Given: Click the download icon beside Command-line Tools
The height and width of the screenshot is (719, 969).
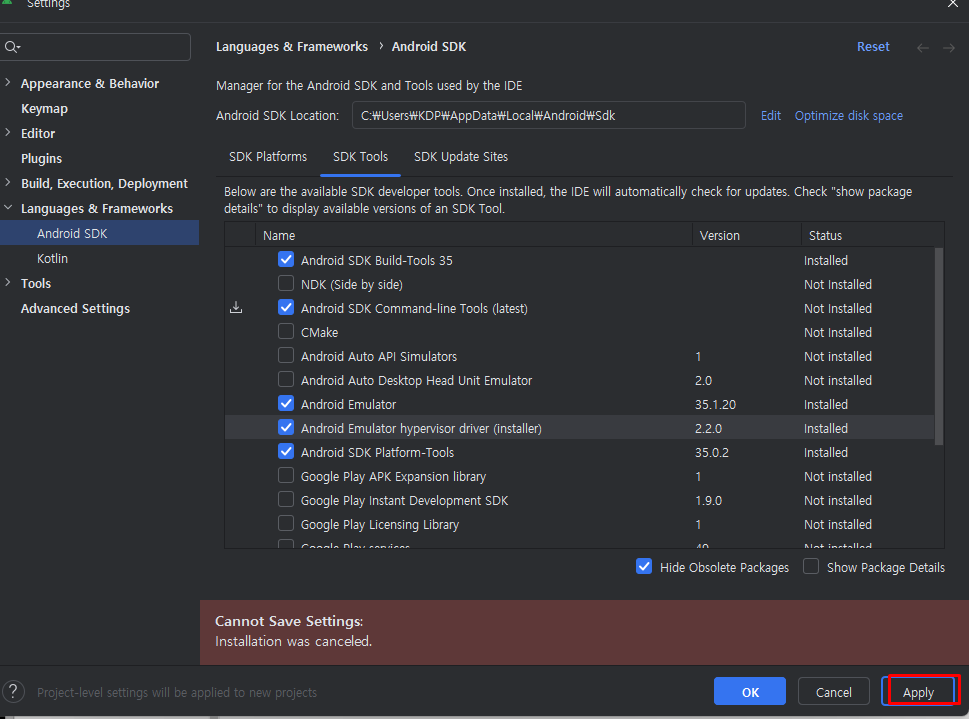Looking at the screenshot, I should [x=236, y=308].
